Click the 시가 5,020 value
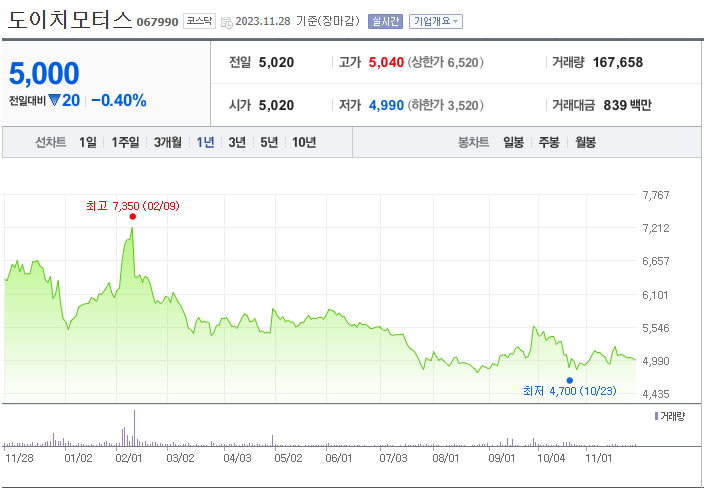Image resolution: width=704 pixels, height=488 pixels. coord(276,106)
